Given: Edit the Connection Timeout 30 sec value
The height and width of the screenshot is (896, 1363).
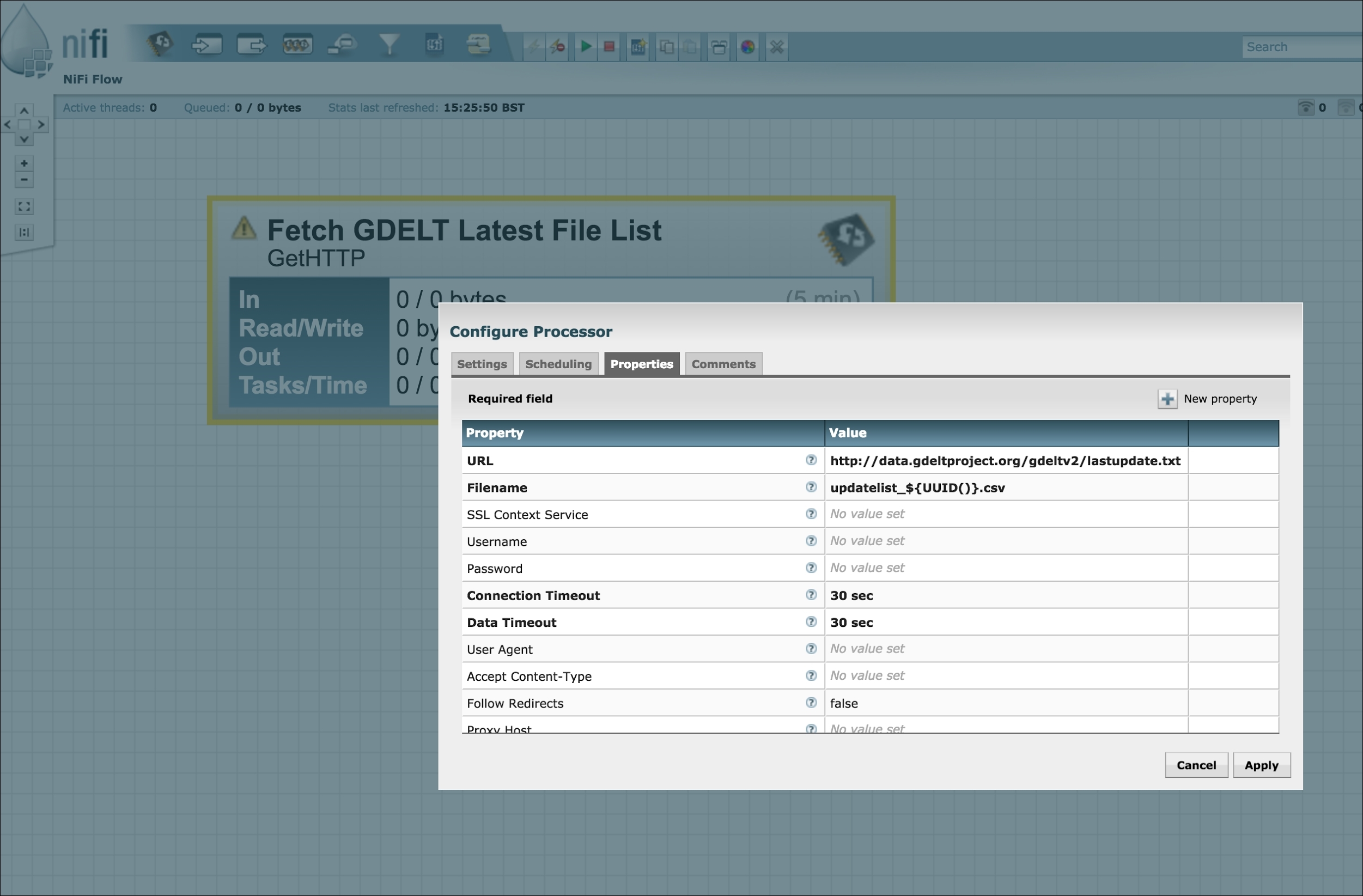Looking at the screenshot, I should (1006, 595).
